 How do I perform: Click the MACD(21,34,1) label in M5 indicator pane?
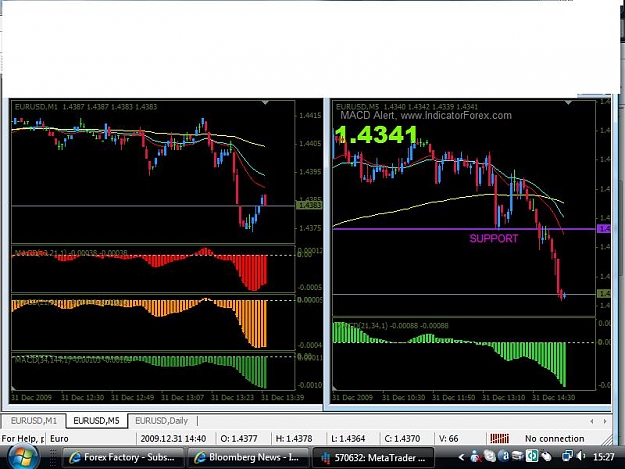click(x=391, y=326)
